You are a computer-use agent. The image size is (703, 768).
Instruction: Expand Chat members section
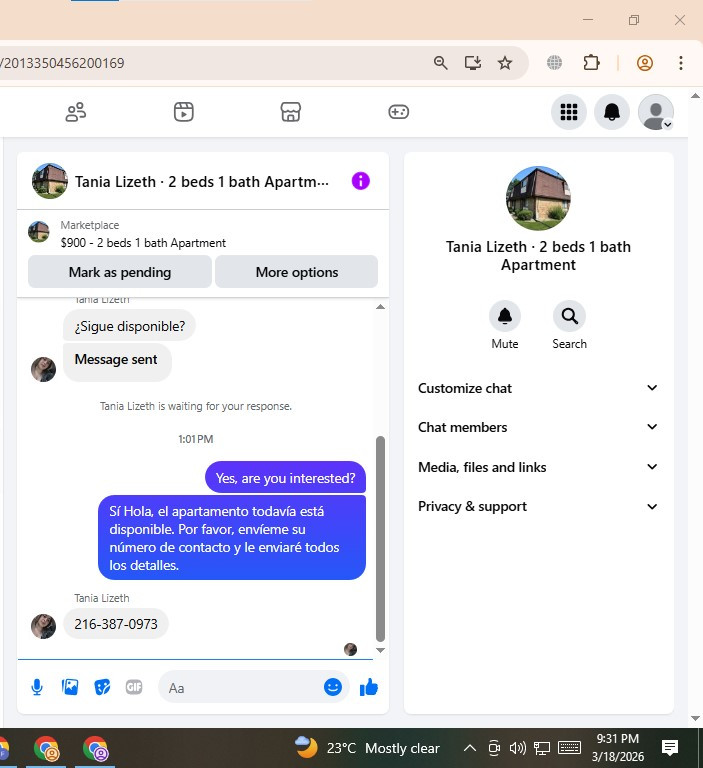(x=538, y=428)
